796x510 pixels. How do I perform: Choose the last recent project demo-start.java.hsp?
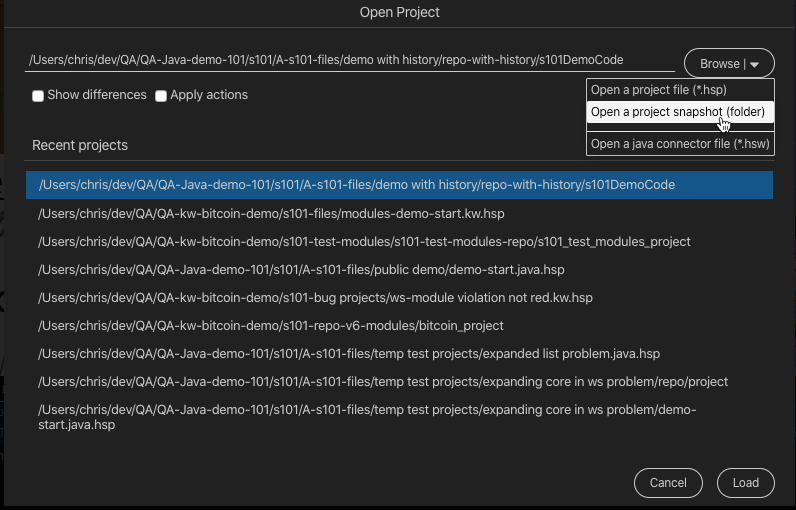[x=367, y=417]
